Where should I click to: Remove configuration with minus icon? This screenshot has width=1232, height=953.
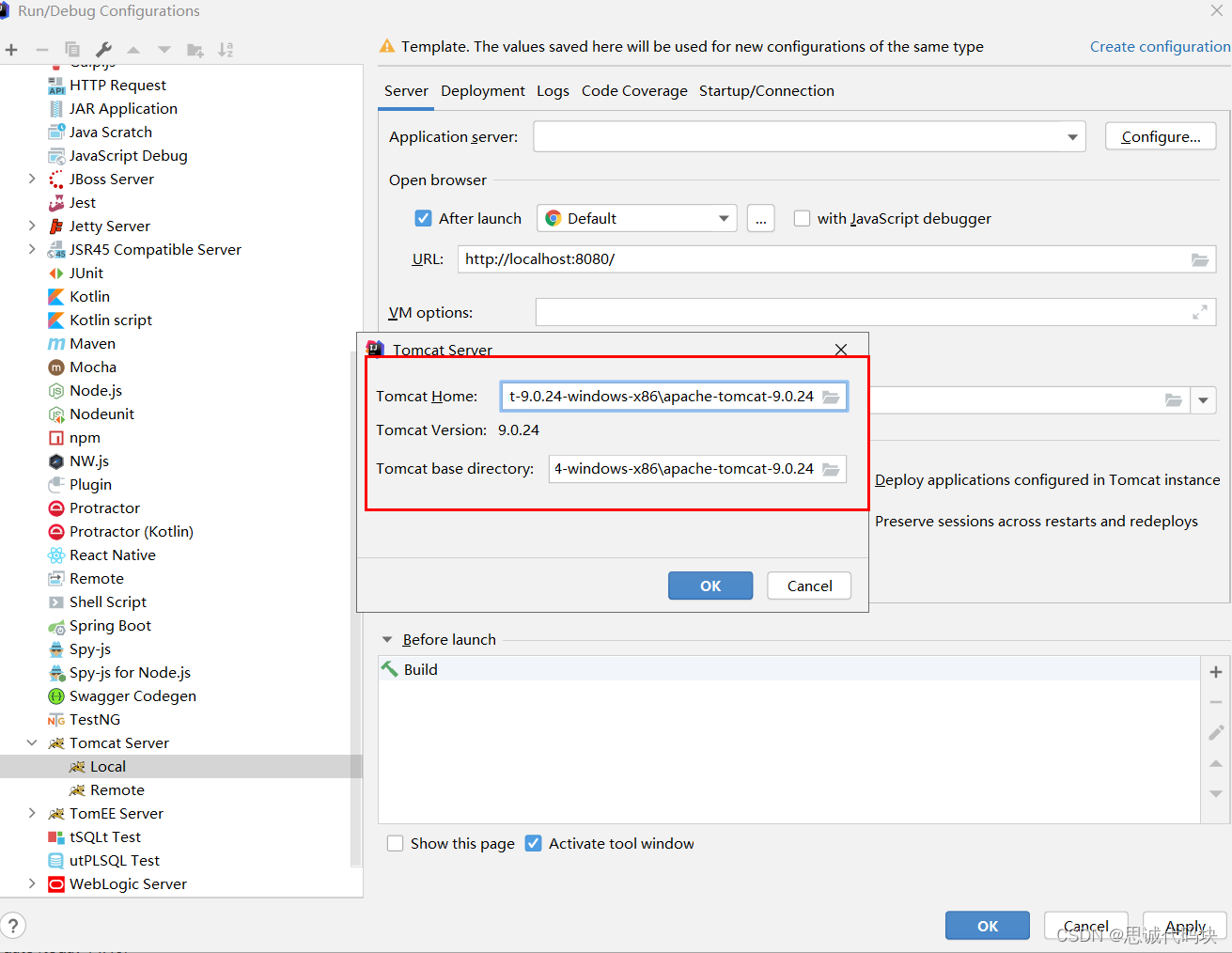click(x=42, y=50)
